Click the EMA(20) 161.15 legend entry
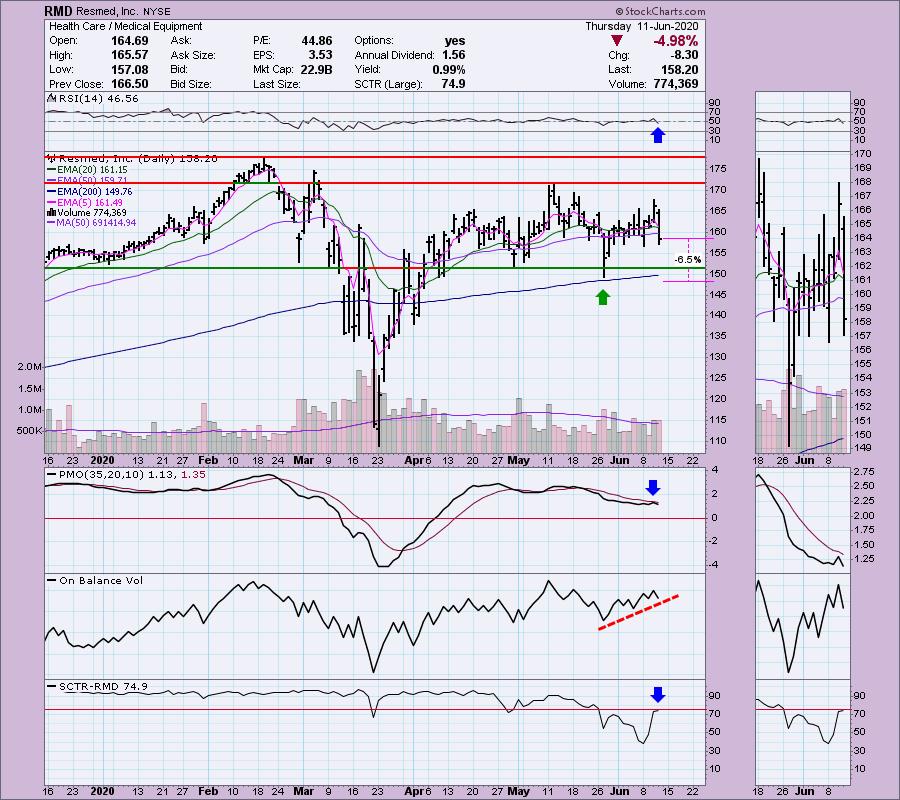The image size is (900, 800). 87,170
